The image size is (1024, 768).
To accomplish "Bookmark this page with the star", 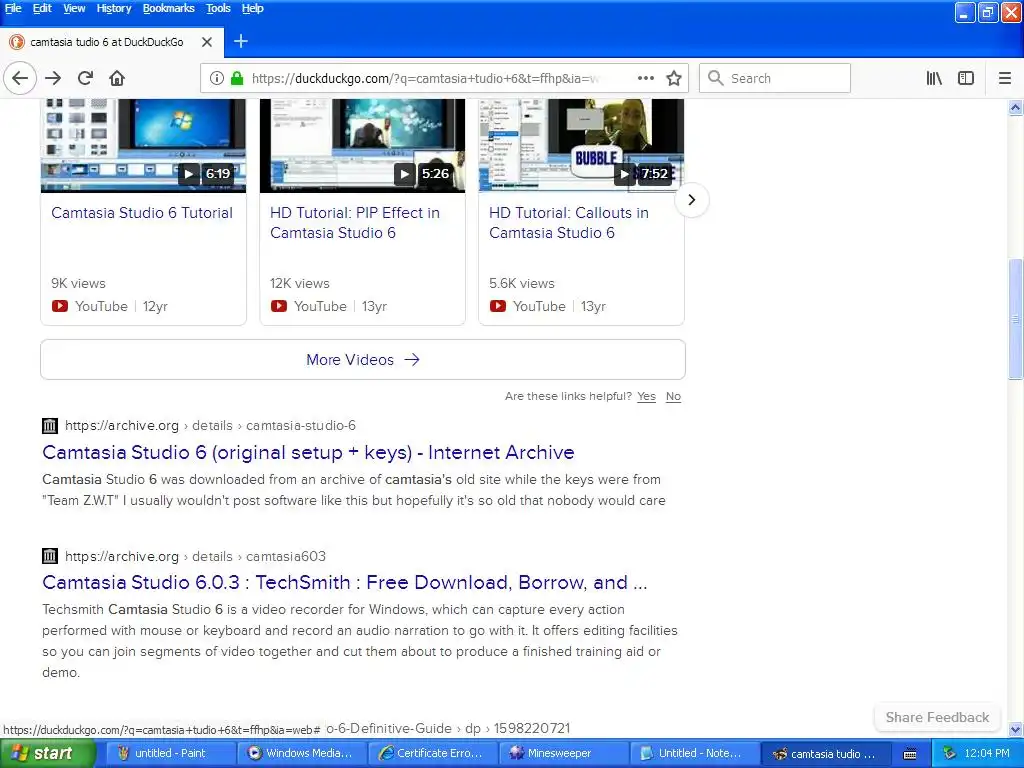I will pyautogui.click(x=674, y=78).
